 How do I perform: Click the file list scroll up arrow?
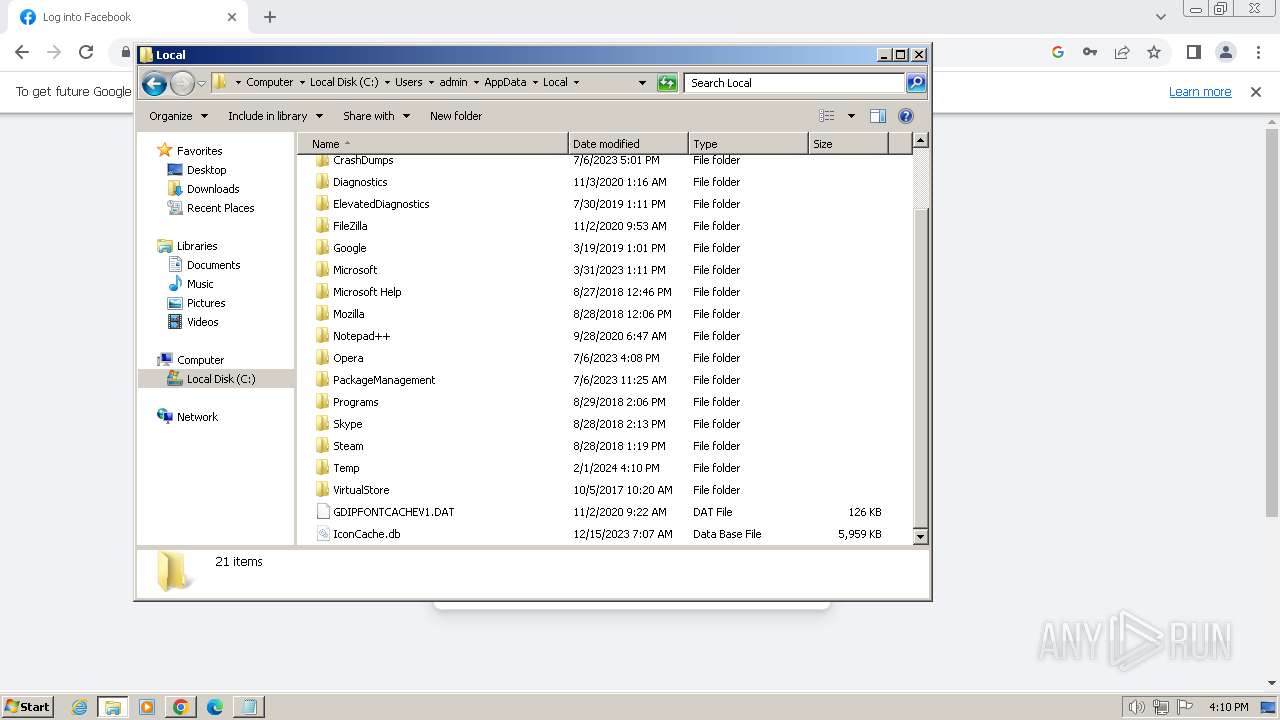(921, 141)
